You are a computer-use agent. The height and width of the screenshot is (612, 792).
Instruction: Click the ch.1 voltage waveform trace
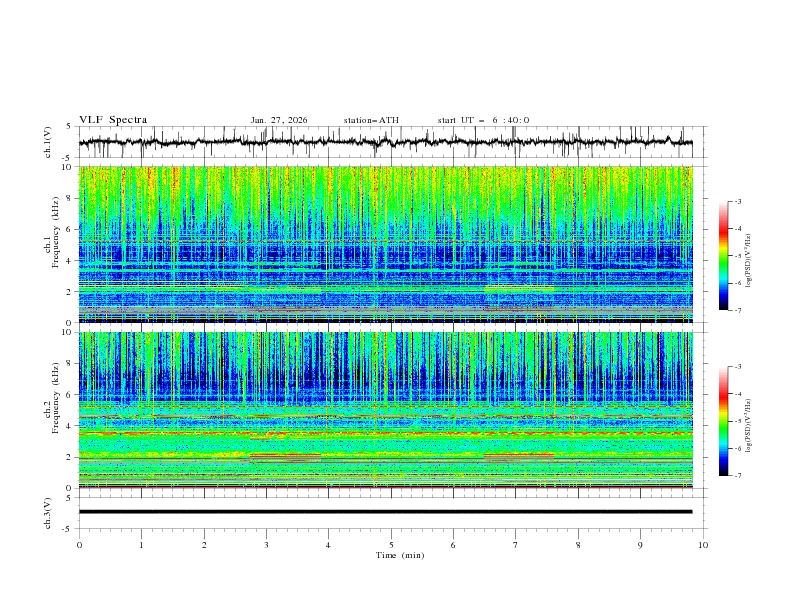click(385, 142)
